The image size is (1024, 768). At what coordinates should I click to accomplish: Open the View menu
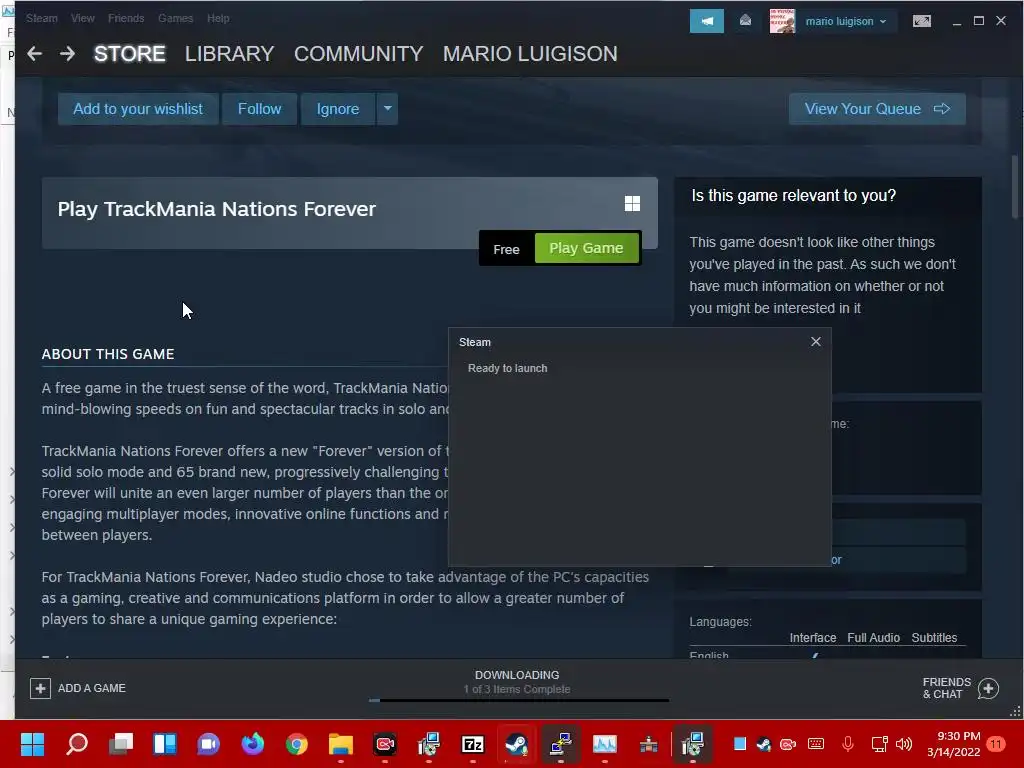coord(82,18)
